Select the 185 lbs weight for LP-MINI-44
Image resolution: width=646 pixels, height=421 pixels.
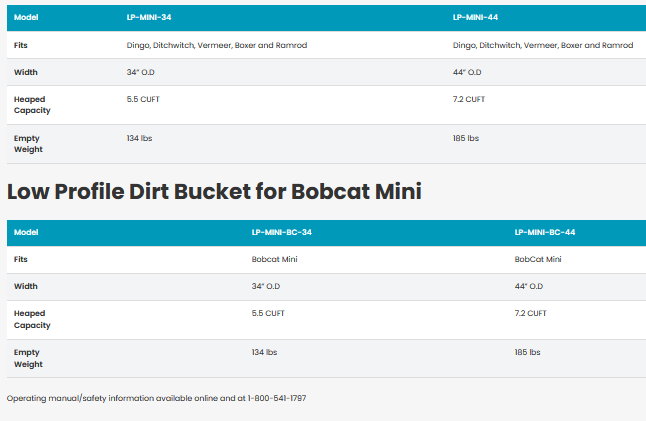coord(466,137)
